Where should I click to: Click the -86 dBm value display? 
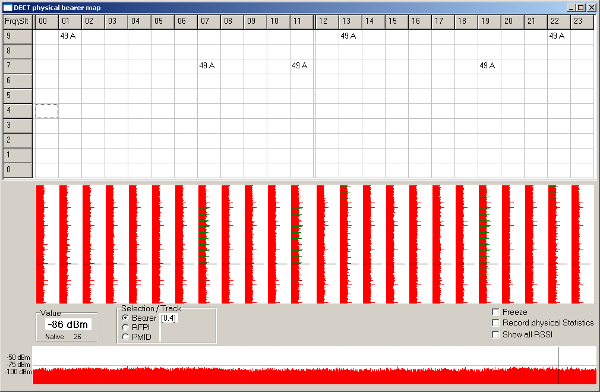[x=68, y=325]
